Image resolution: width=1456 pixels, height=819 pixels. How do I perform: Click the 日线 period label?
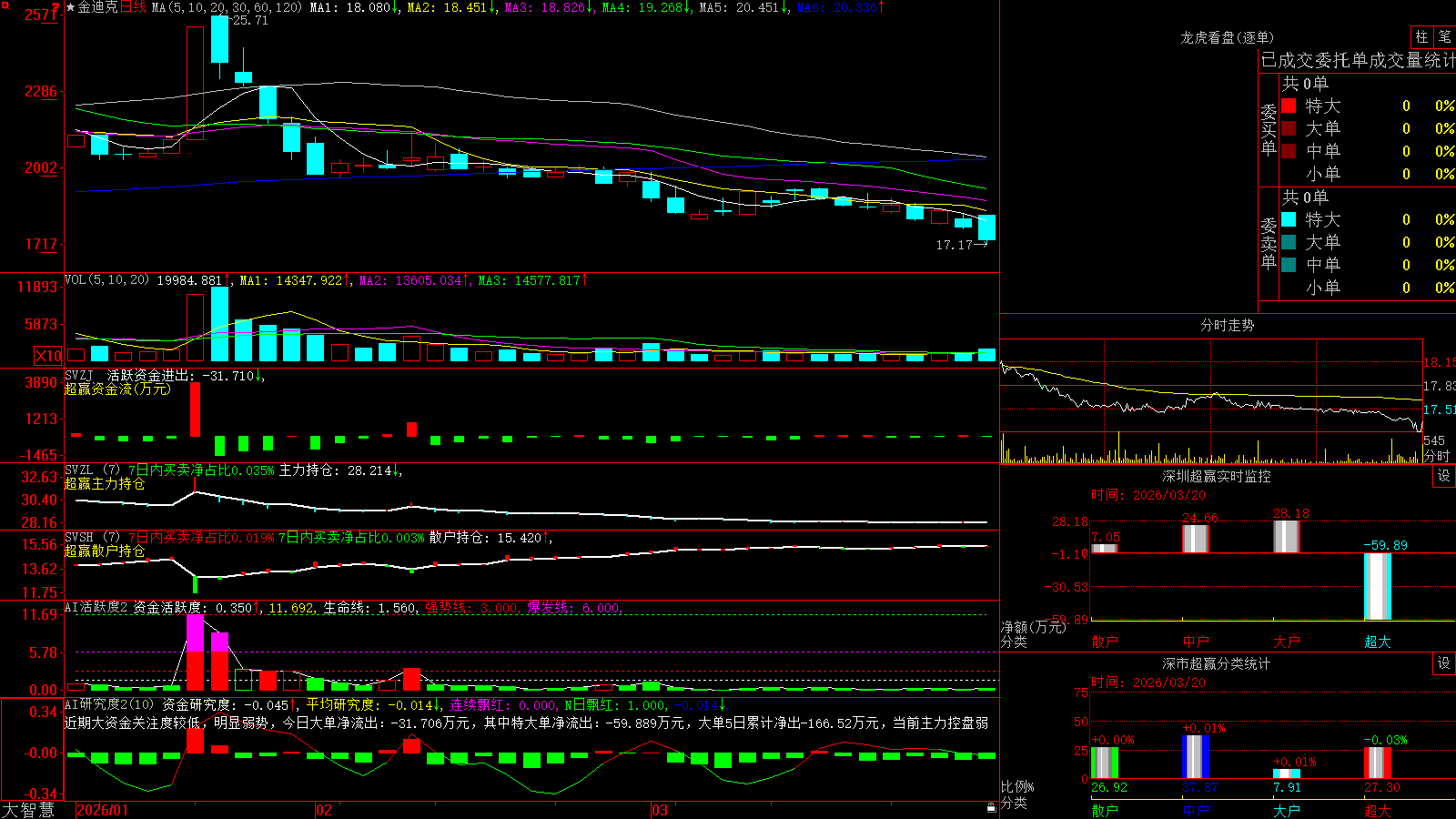tap(133, 7)
